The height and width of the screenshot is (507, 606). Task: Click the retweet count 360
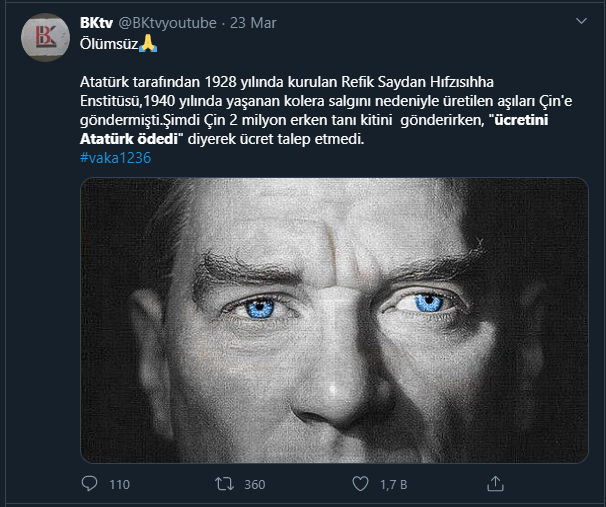[x=254, y=485]
